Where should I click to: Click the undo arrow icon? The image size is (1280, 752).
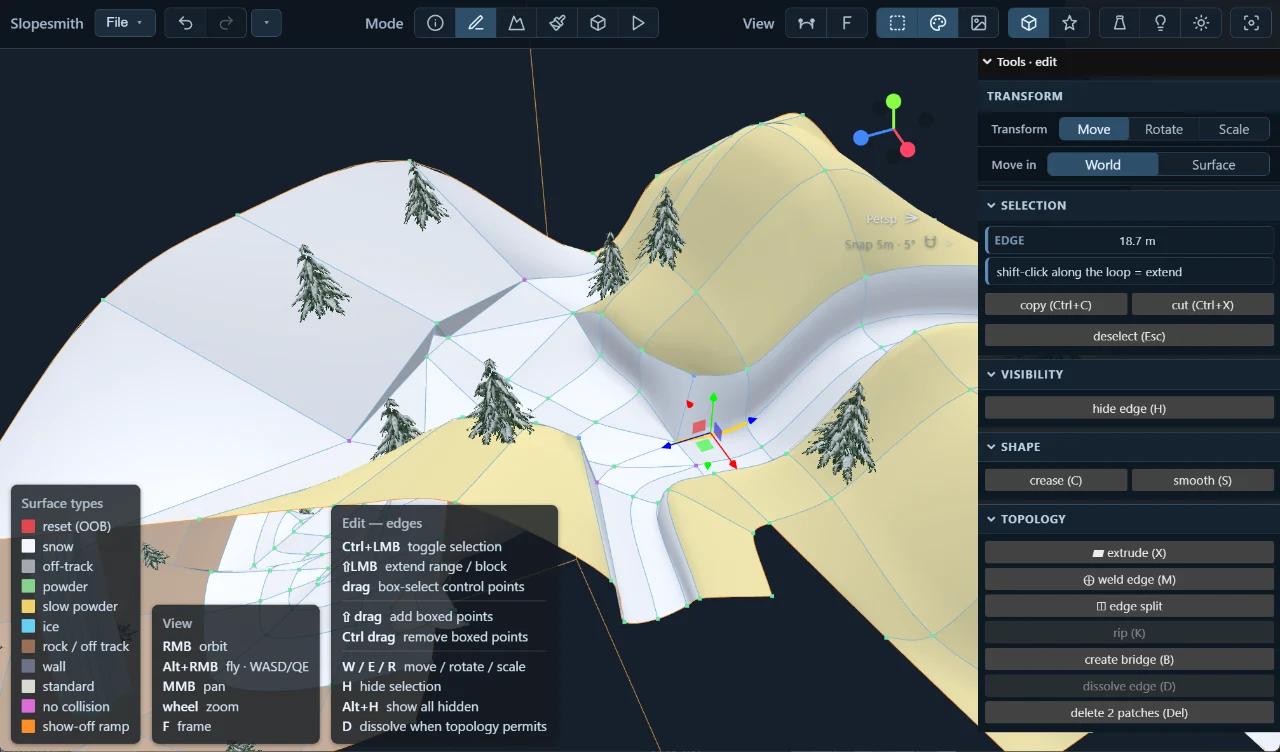pyautogui.click(x=185, y=23)
